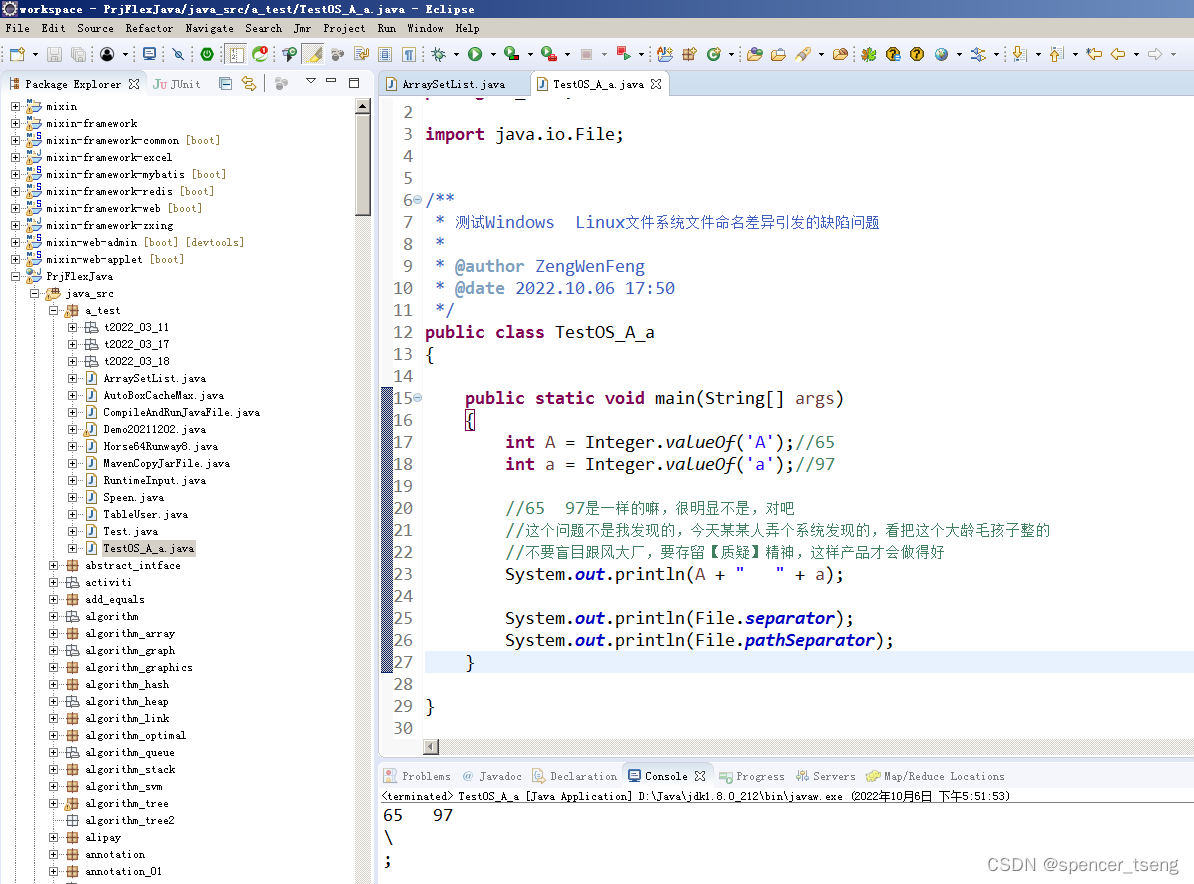
Task: Open the web browser globe icon
Action: pos(942,54)
